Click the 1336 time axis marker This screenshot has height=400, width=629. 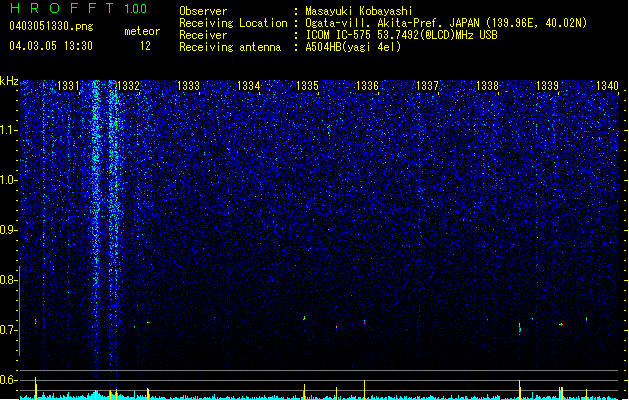pos(367,85)
